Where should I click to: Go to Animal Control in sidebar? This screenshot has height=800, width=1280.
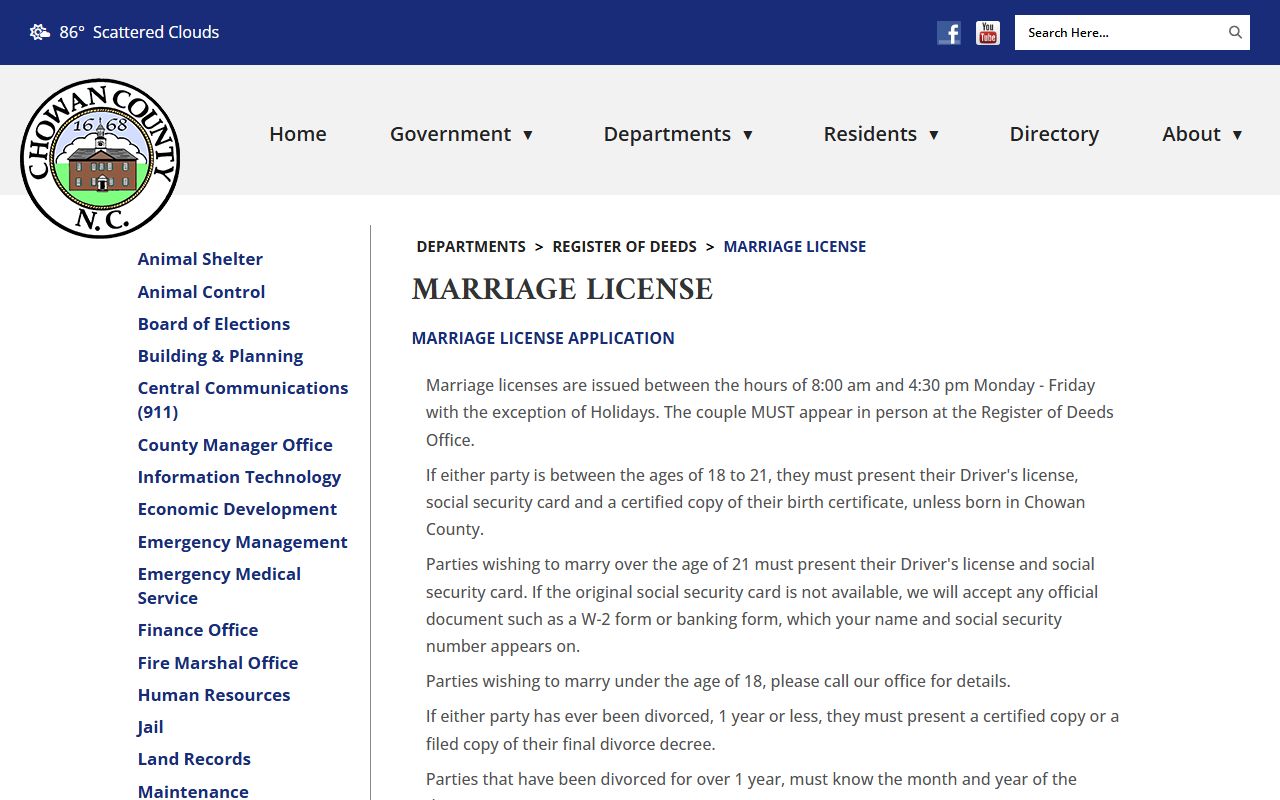pyautogui.click(x=201, y=292)
